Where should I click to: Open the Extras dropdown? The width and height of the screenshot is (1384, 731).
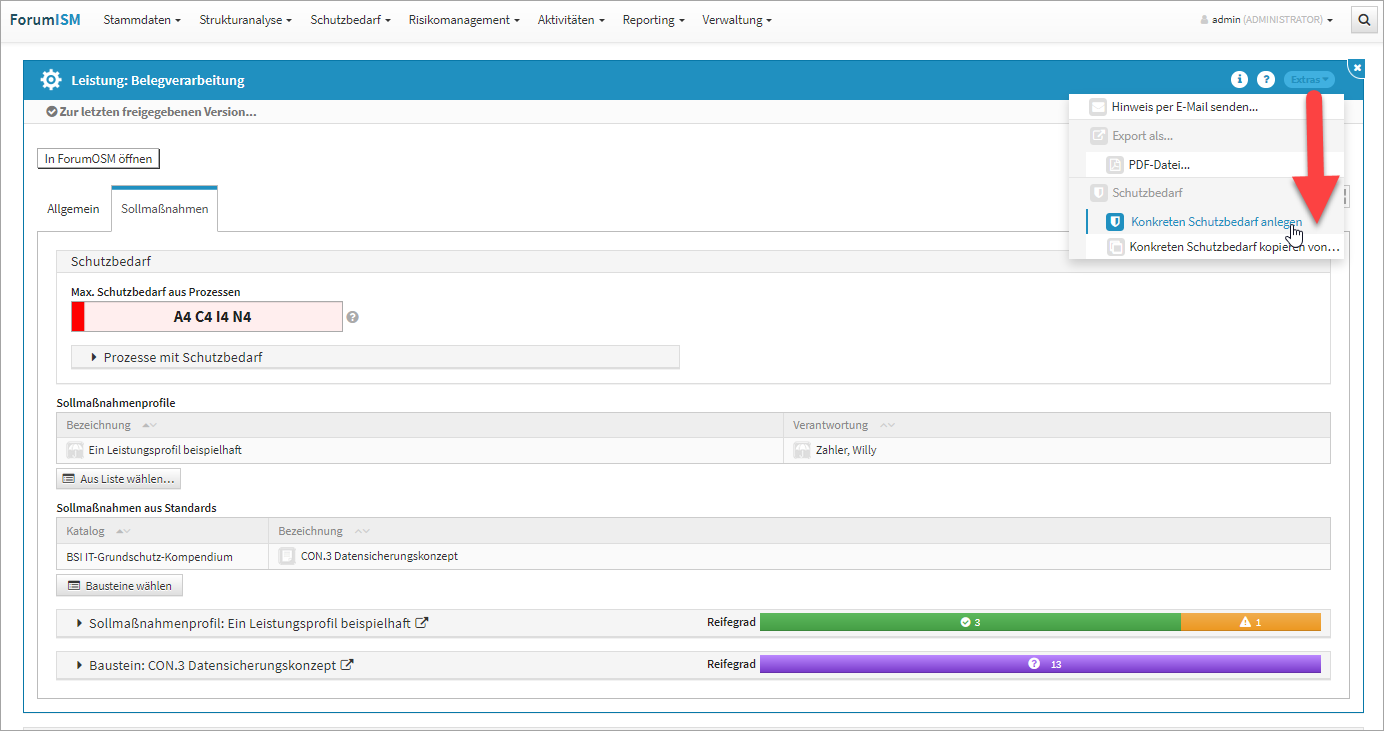(1309, 80)
